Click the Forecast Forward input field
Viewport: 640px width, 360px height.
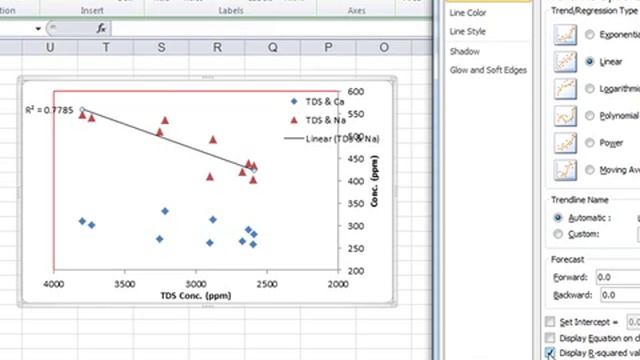pos(618,278)
